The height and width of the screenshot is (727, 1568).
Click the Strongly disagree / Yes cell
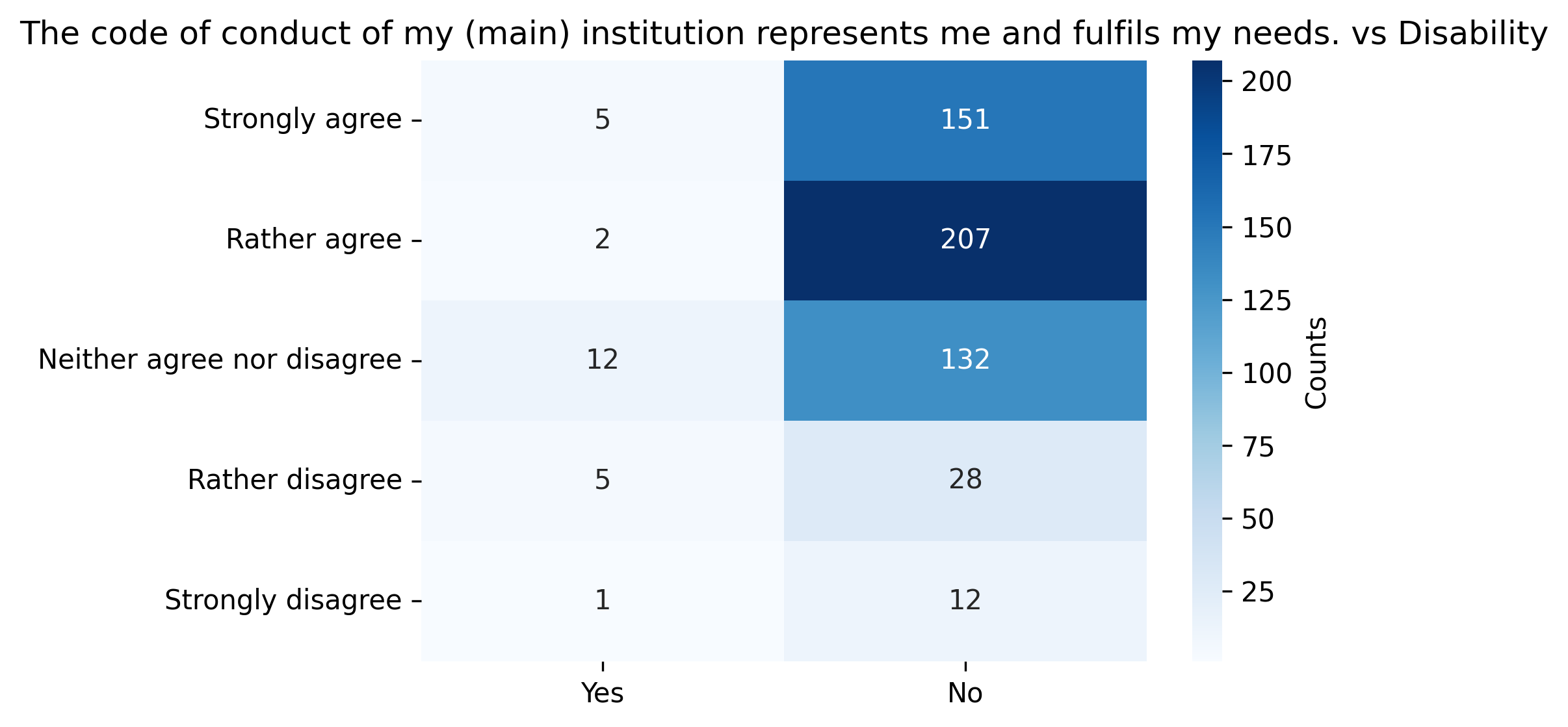click(x=602, y=600)
